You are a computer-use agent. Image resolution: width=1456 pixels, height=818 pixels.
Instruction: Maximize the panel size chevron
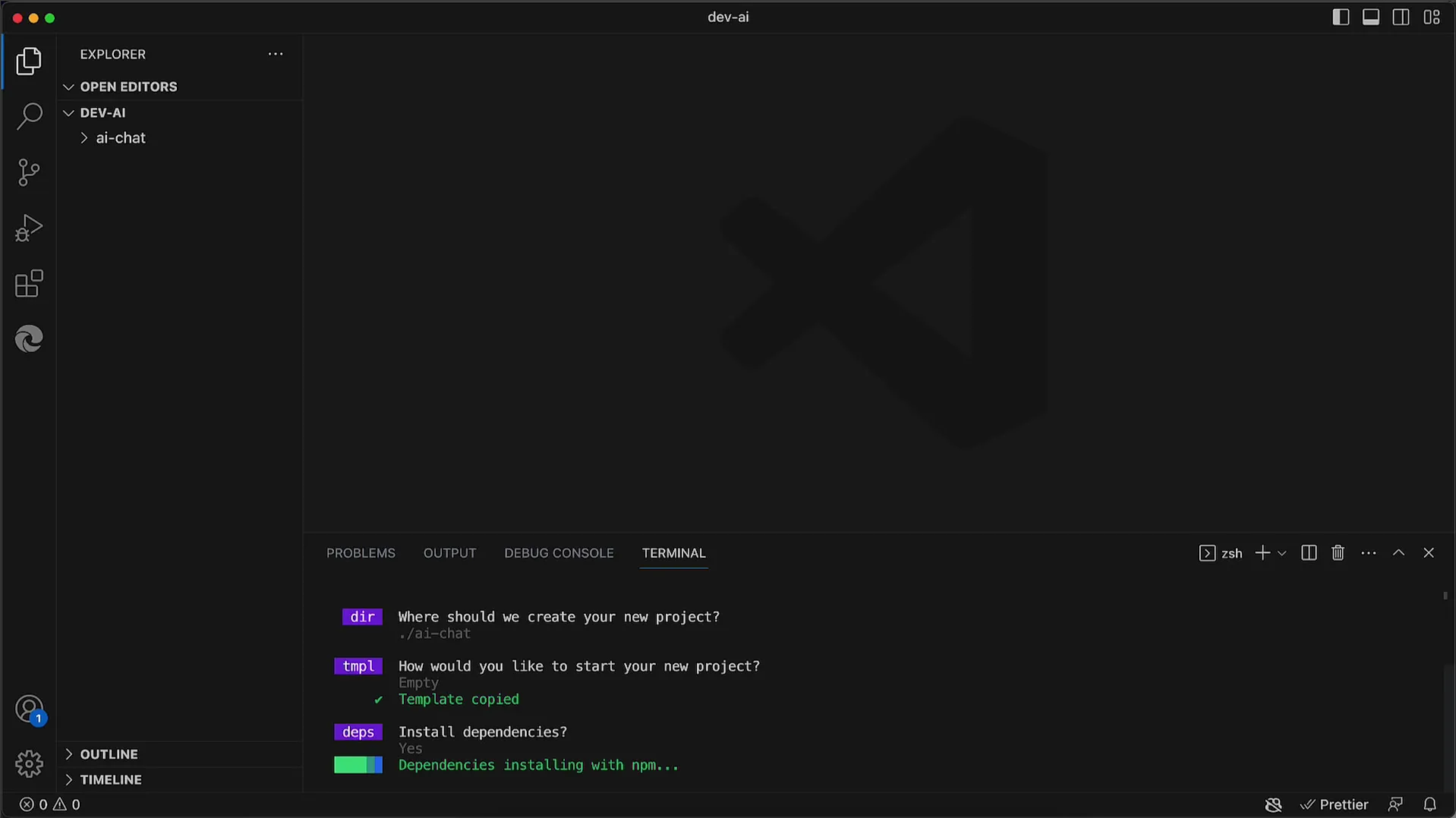pyautogui.click(x=1398, y=553)
